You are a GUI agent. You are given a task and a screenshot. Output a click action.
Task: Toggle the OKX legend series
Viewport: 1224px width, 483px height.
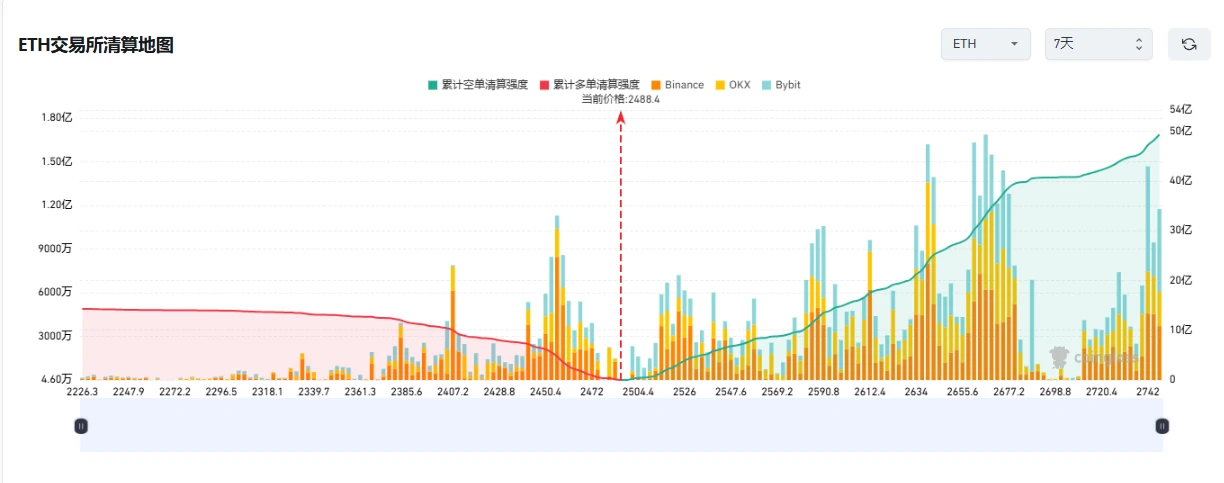coord(733,85)
